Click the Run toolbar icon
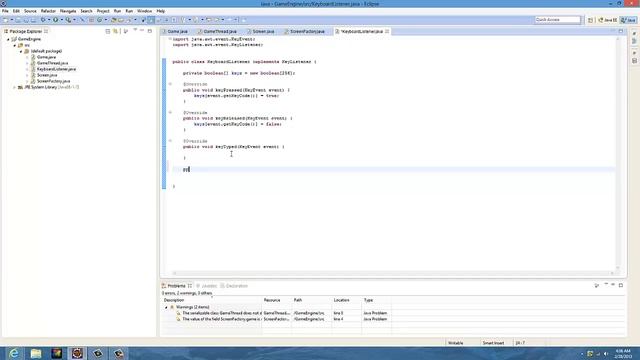The width and height of the screenshot is (640, 360). tap(56, 20)
